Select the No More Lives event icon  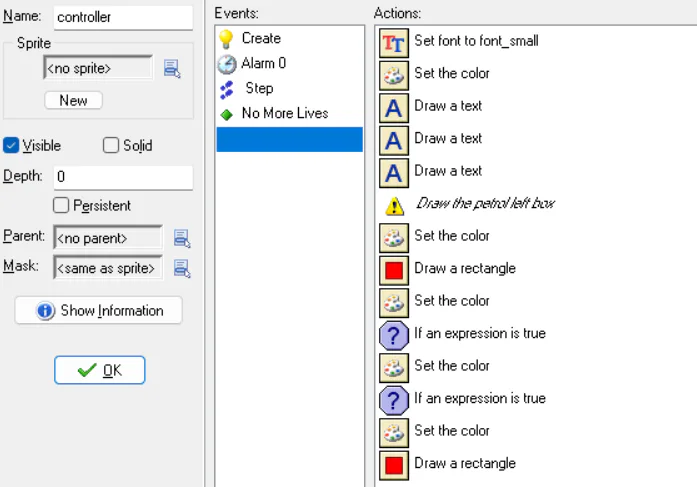227,114
